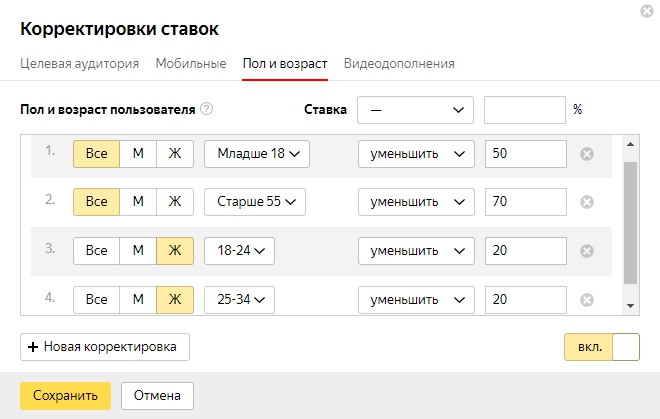Remove the Младше 18 adjustment row
The height and width of the screenshot is (419, 660).
[587, 154]
